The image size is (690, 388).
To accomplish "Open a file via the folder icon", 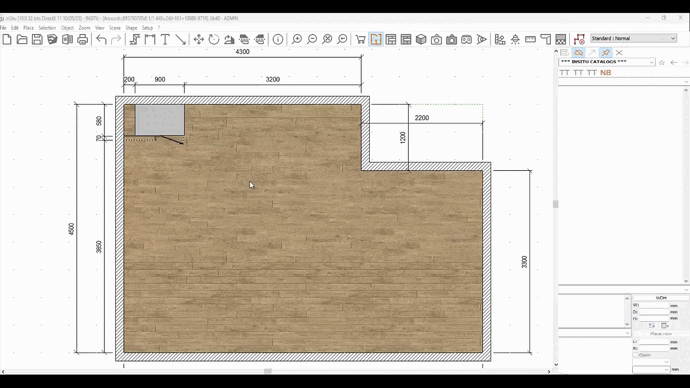I will point(22,40).
